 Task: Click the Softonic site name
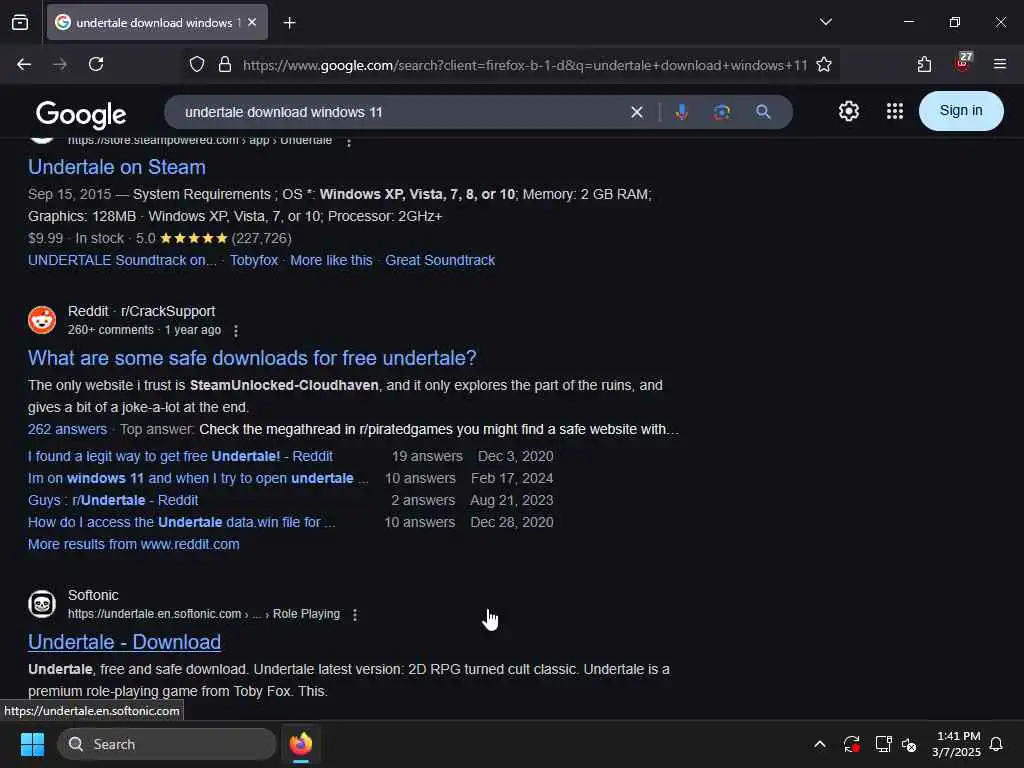coord(93,595)
